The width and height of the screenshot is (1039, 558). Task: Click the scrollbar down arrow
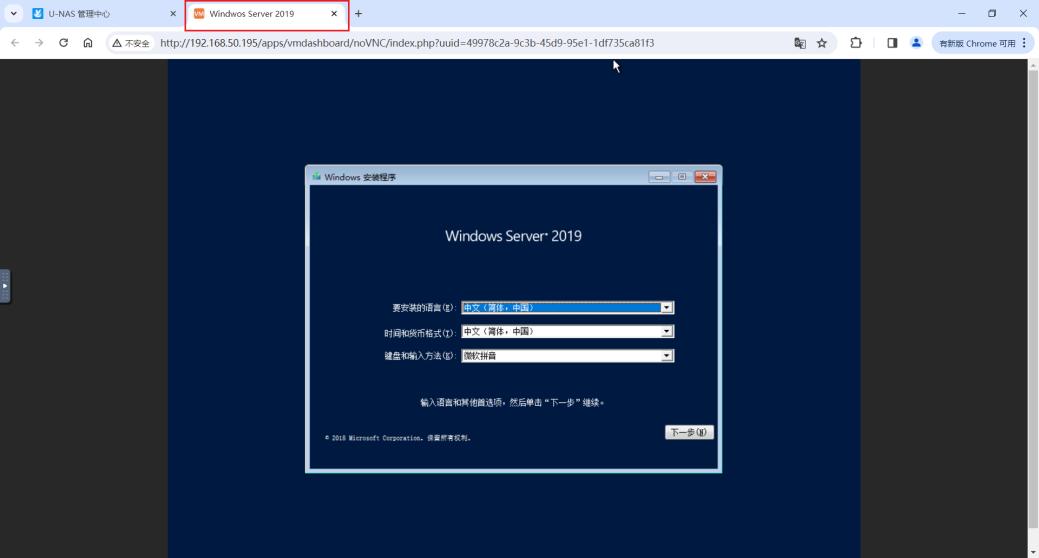coord(1033,552)
